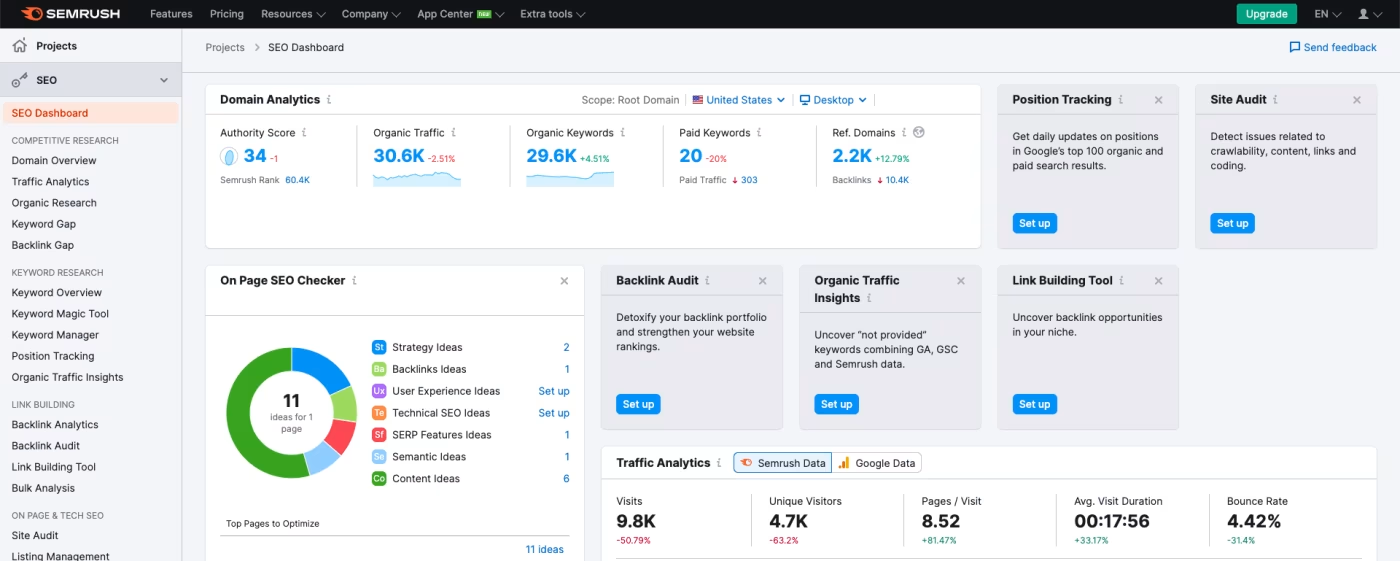This screenshot has width=1400, height=561.
Task: Click info icon next to Domain Analytics
Action: tap(329, 100)
